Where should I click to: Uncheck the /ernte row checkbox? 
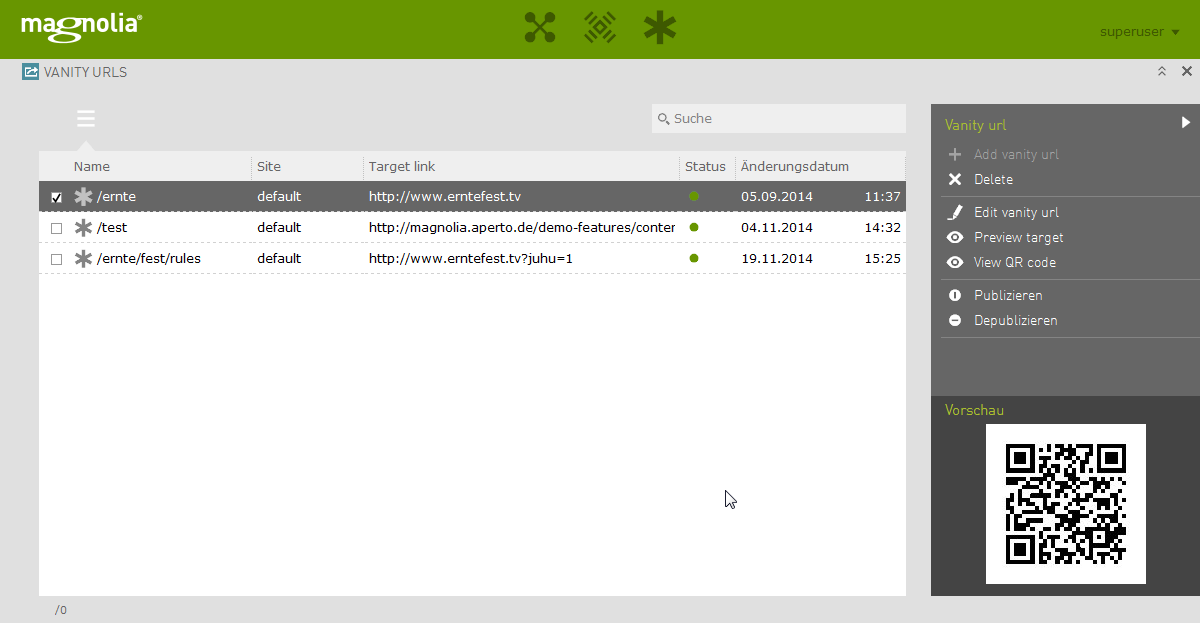coord(57,198)
